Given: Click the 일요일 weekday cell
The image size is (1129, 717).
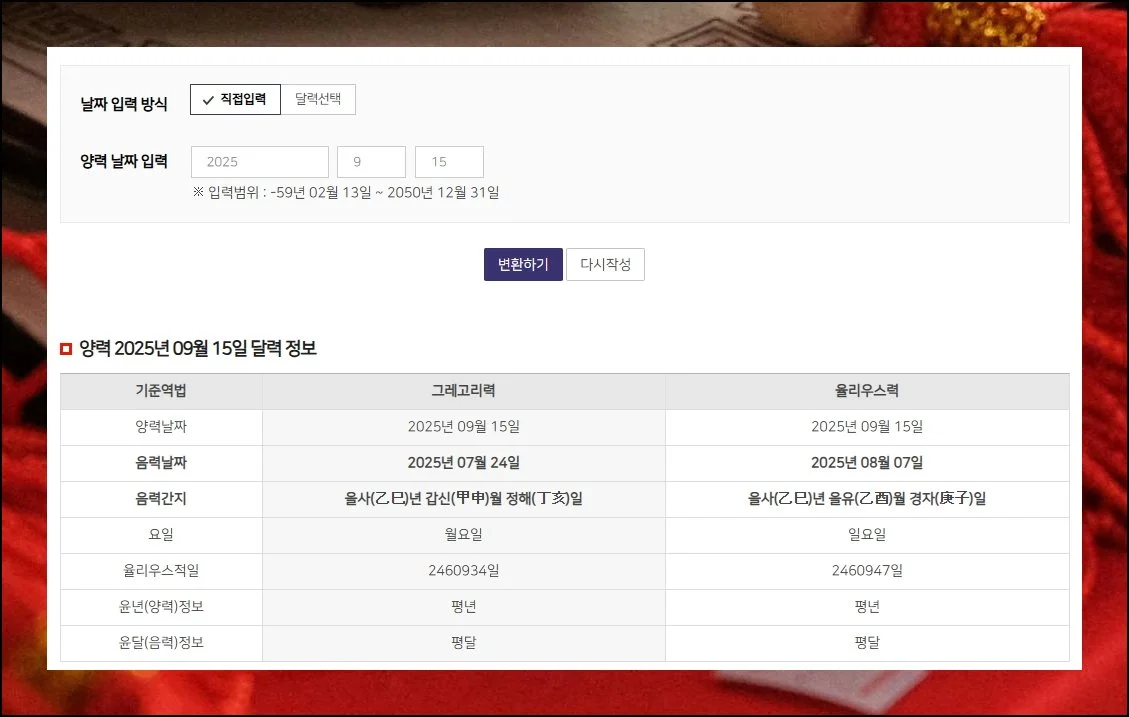Looking at the screenshot, I should click(867, 535).
